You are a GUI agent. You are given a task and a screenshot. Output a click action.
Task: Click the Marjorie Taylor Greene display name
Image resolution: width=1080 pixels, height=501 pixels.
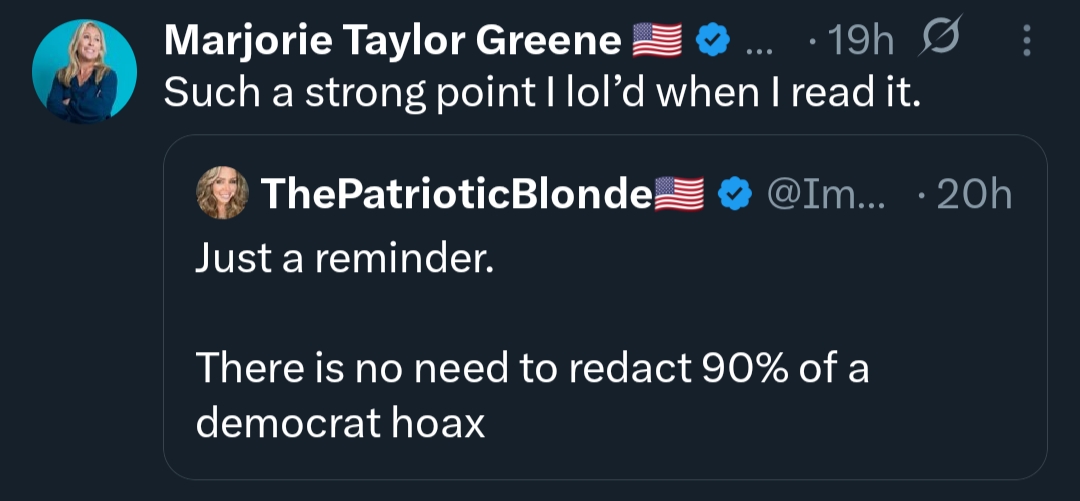click(x=392, y=41)
